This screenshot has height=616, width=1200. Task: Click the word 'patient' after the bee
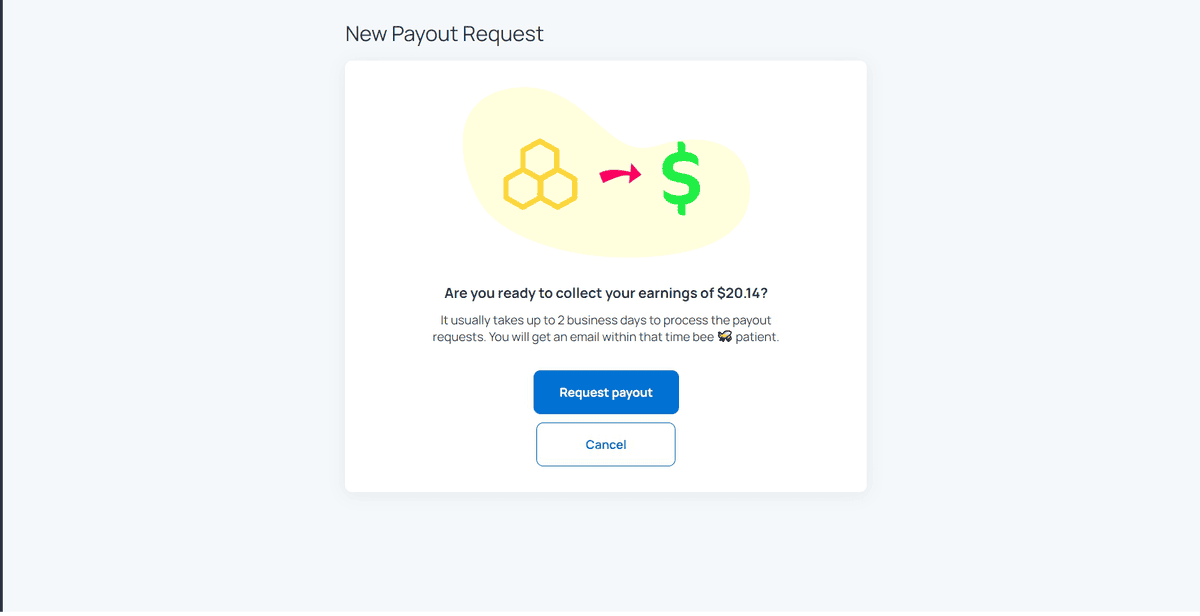click(x=757, y=337)
